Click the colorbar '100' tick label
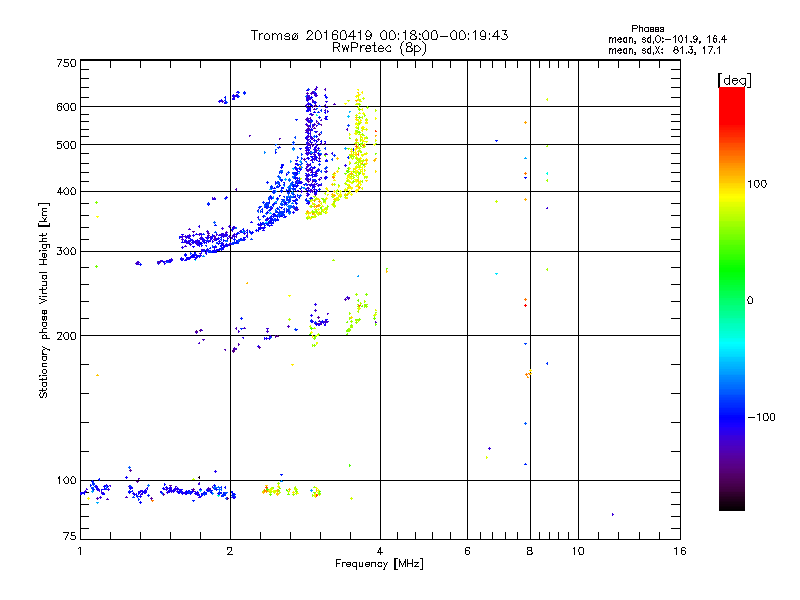Image resolution: width=800 pixels, height=600 pixels. (757, 184)
